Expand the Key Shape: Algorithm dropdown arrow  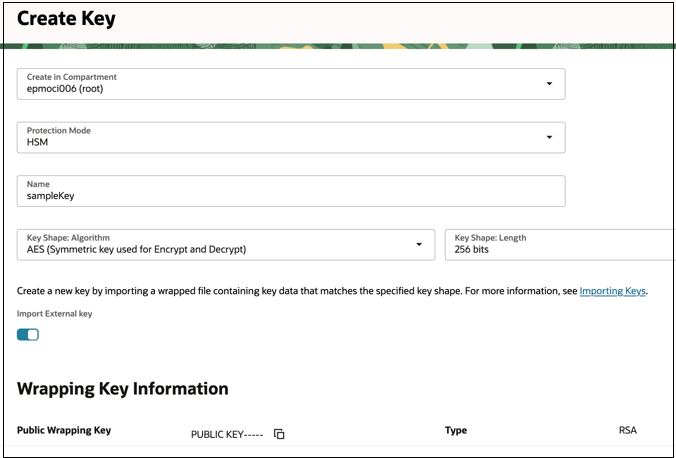419,245
